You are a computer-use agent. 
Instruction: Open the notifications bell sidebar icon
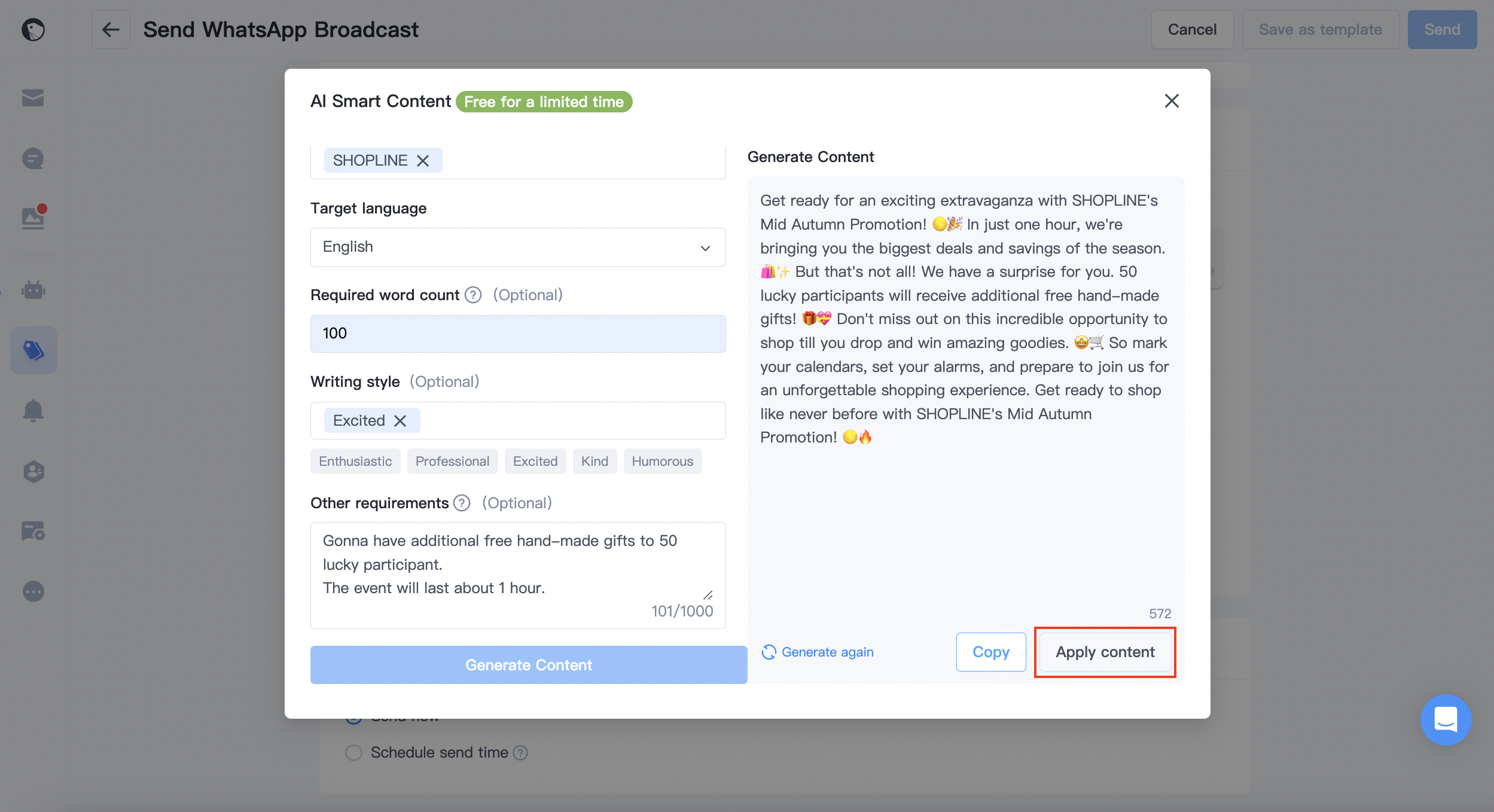pyautogui.click(x=33, y=411)
